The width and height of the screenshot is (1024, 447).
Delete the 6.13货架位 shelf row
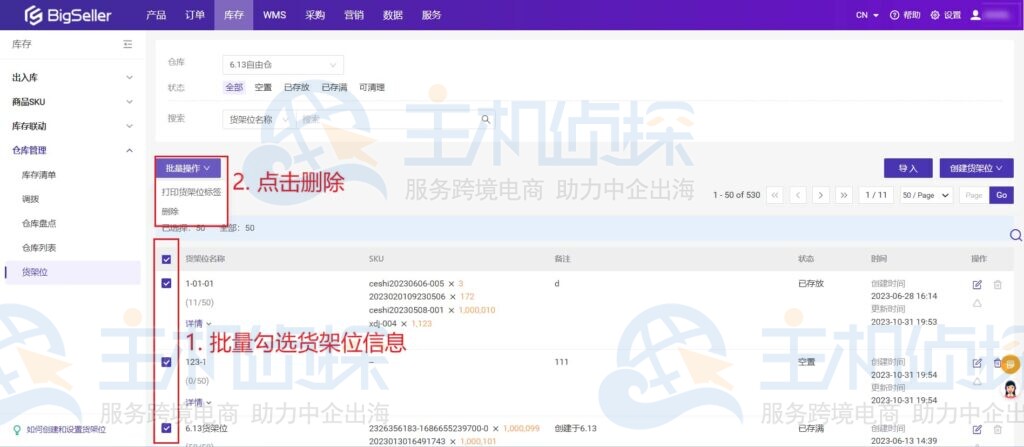coord(997,429)
